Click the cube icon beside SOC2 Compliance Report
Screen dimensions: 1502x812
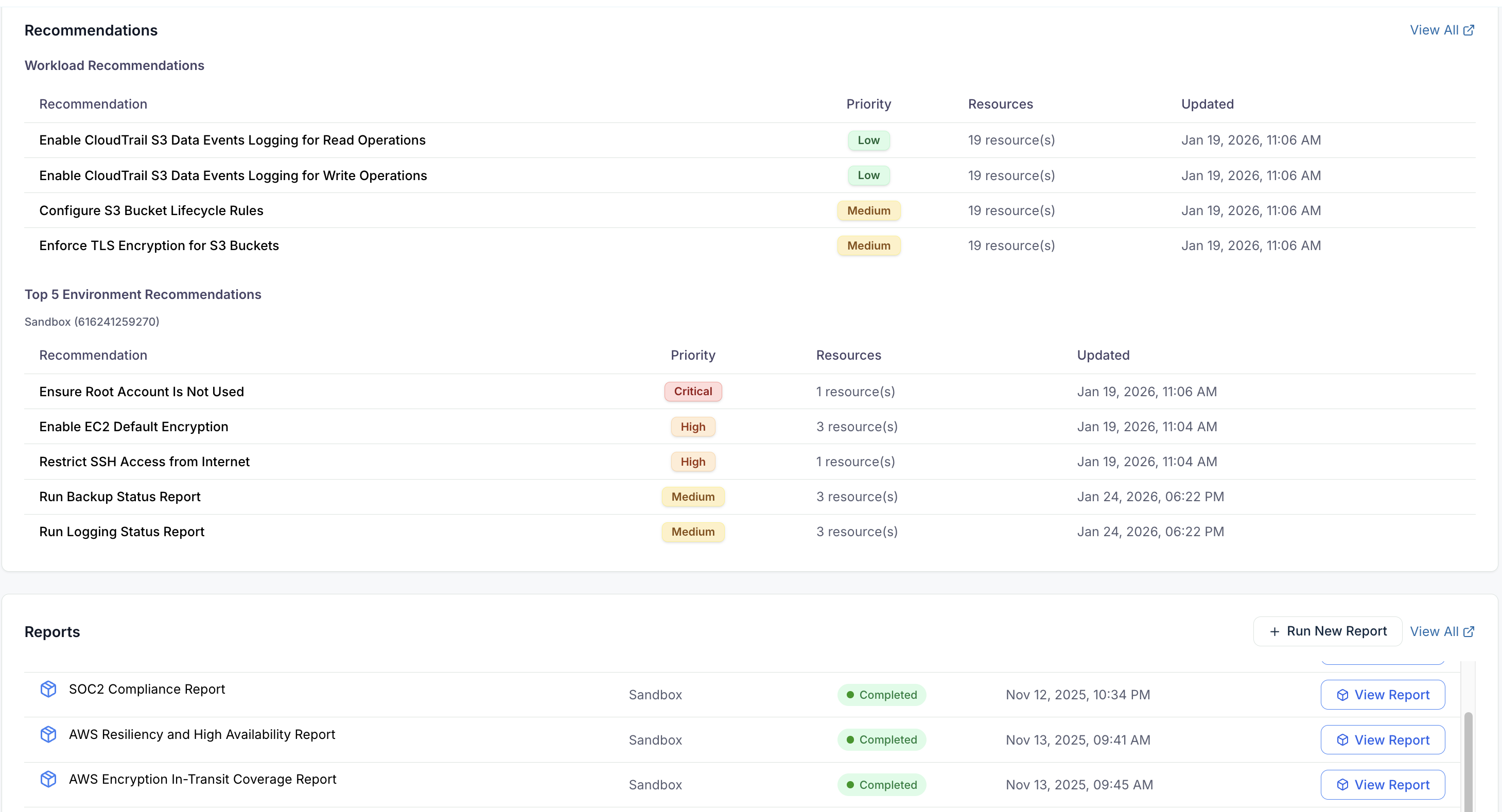pyautogui.click(x=48, y=689)
